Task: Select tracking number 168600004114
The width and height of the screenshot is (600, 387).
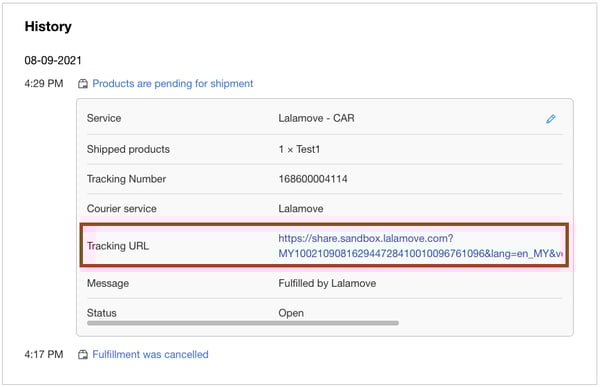Action: pos(313,179)
